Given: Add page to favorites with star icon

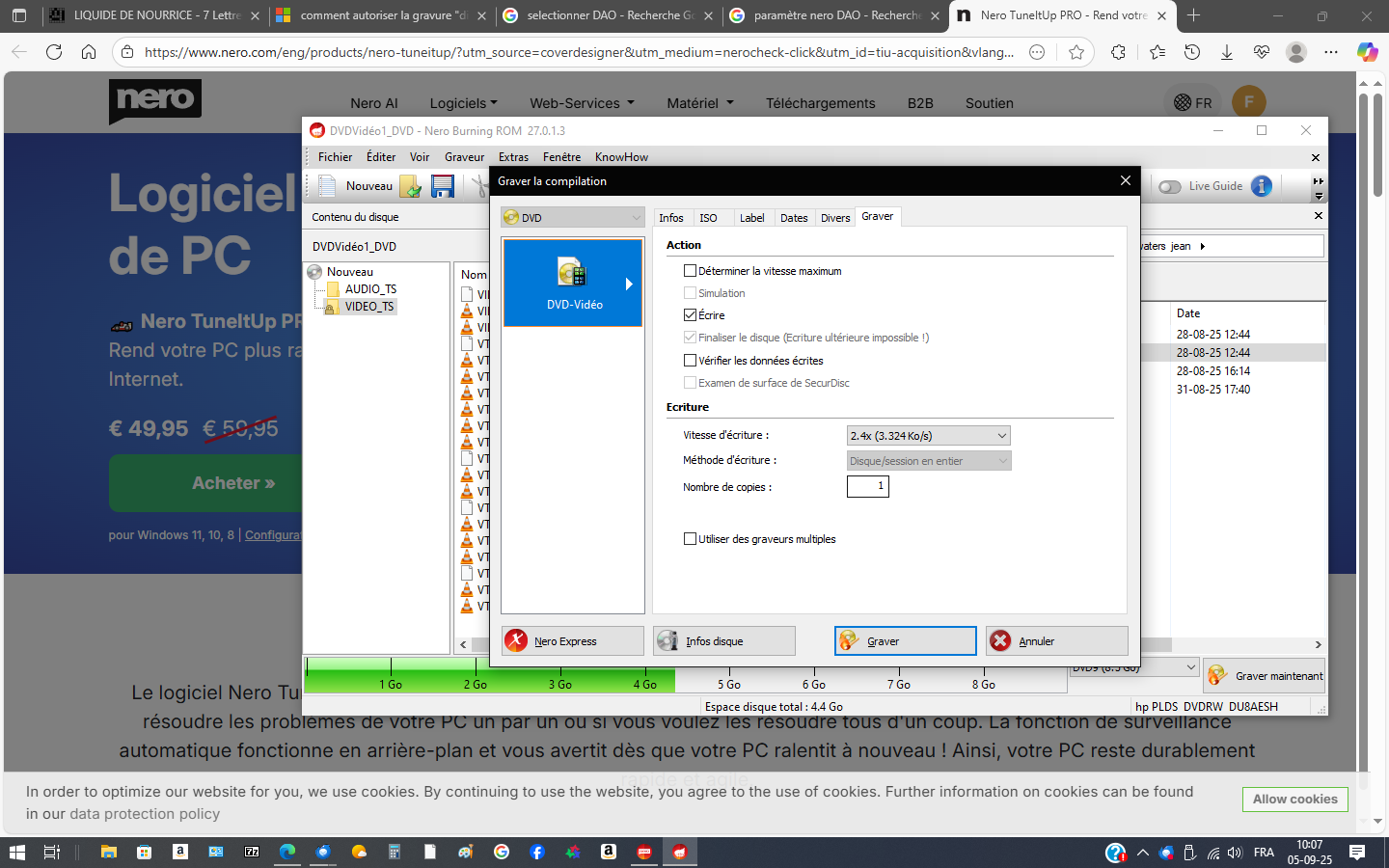Looking at the screenshot, I should point(1076,52).
